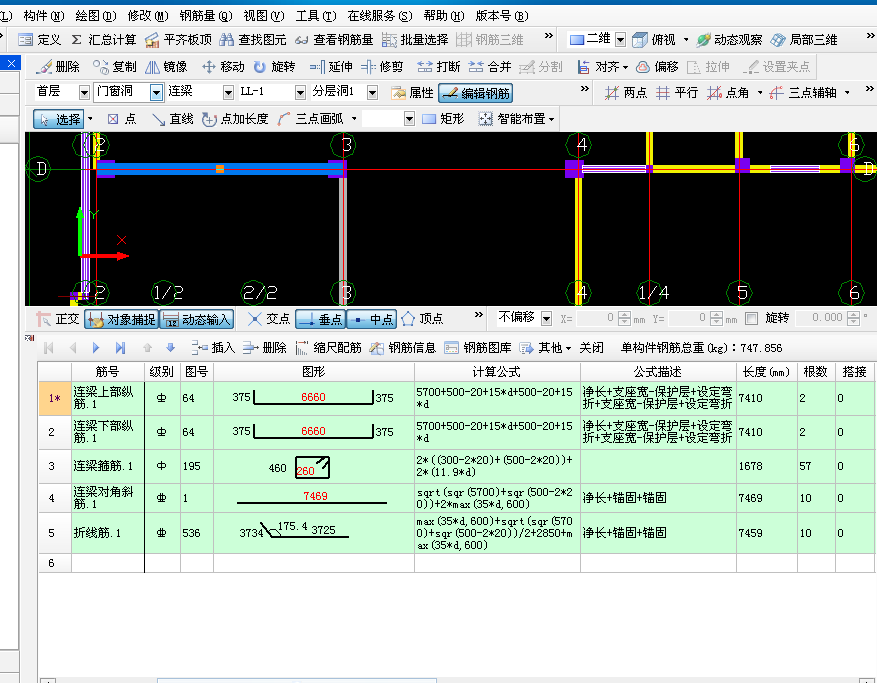Open 属性 properties panel
The width and height of the screenshot is (877, 683).
pyautogui.click(x=412, y=93)
